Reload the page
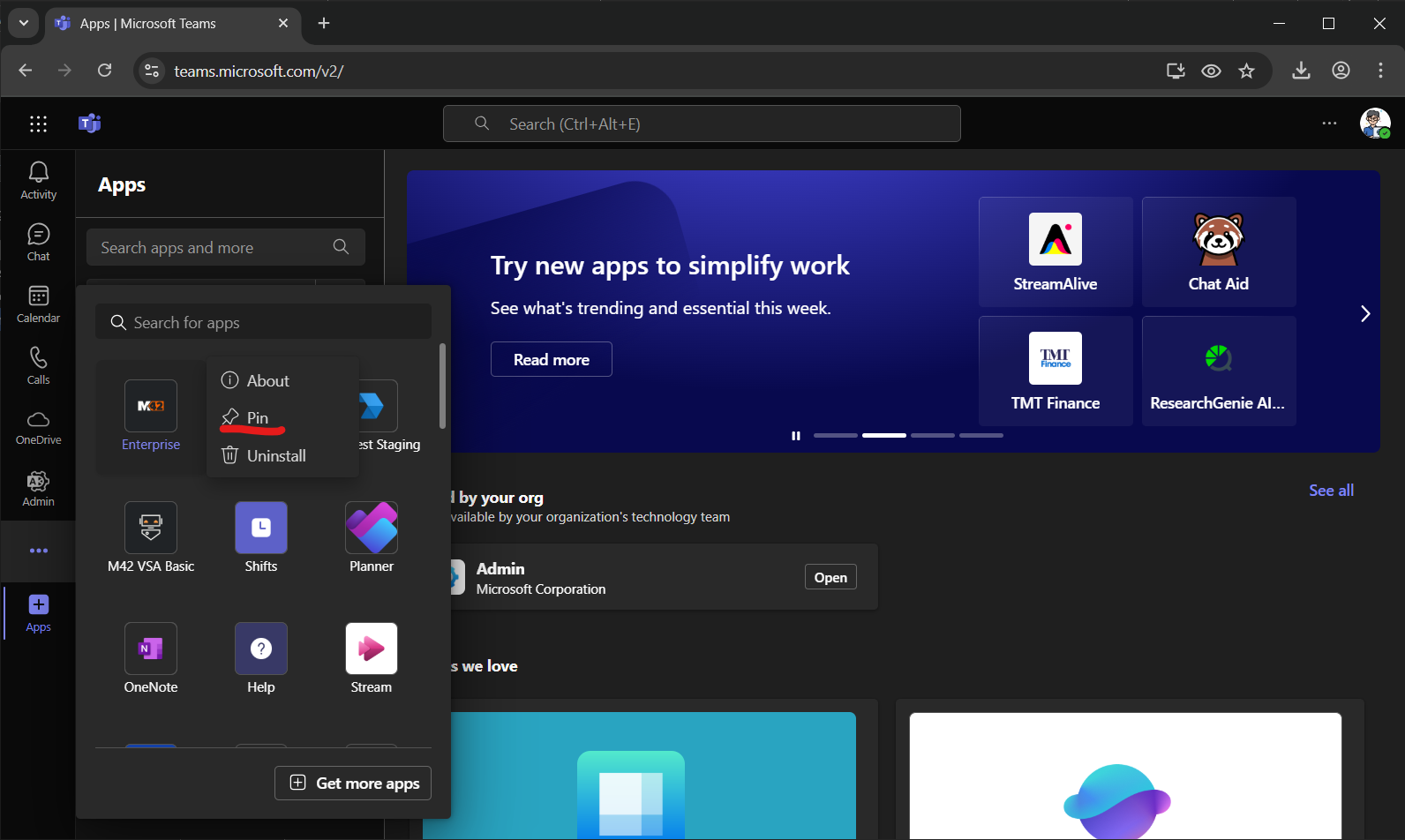 click(104, 71)
